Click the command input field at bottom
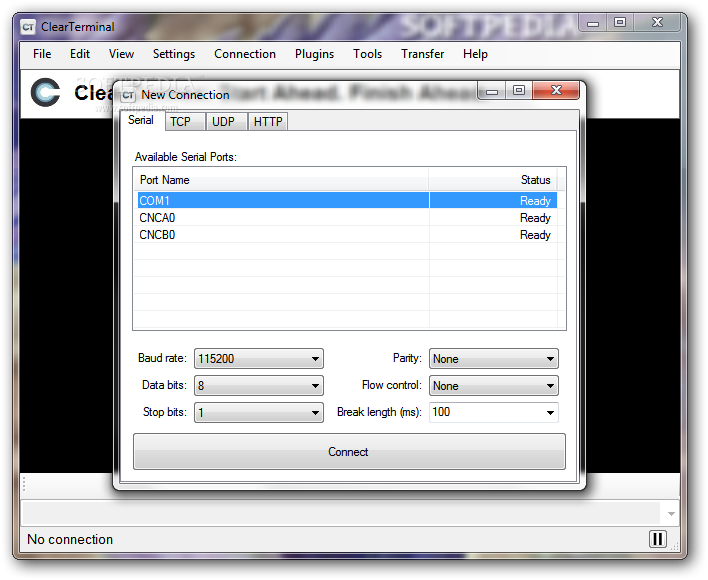 click(342, 514)
